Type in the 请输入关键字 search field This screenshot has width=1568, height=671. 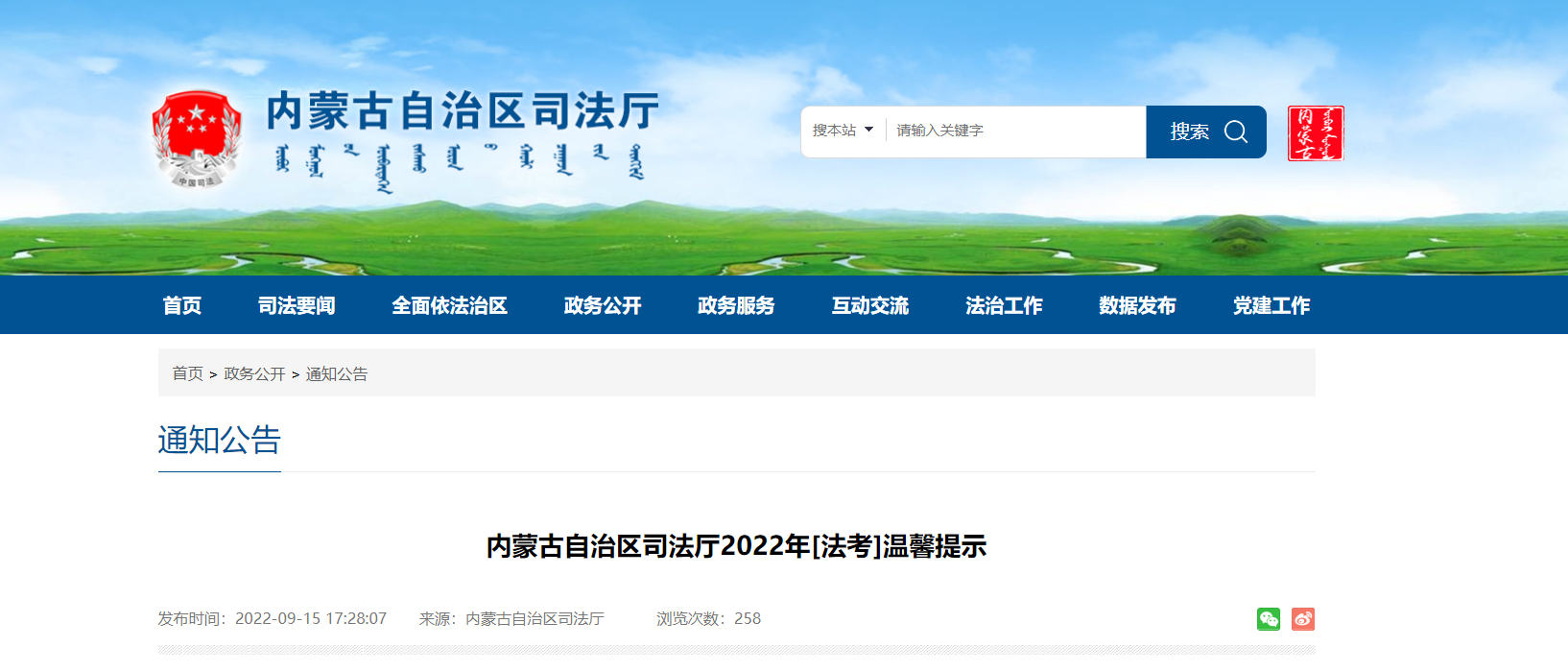[x=1015, y=131]
